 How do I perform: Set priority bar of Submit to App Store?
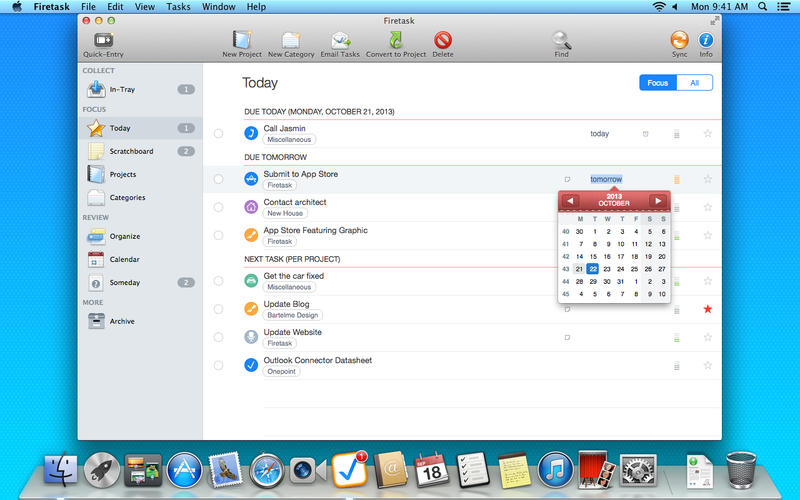[x=677, y=179]
